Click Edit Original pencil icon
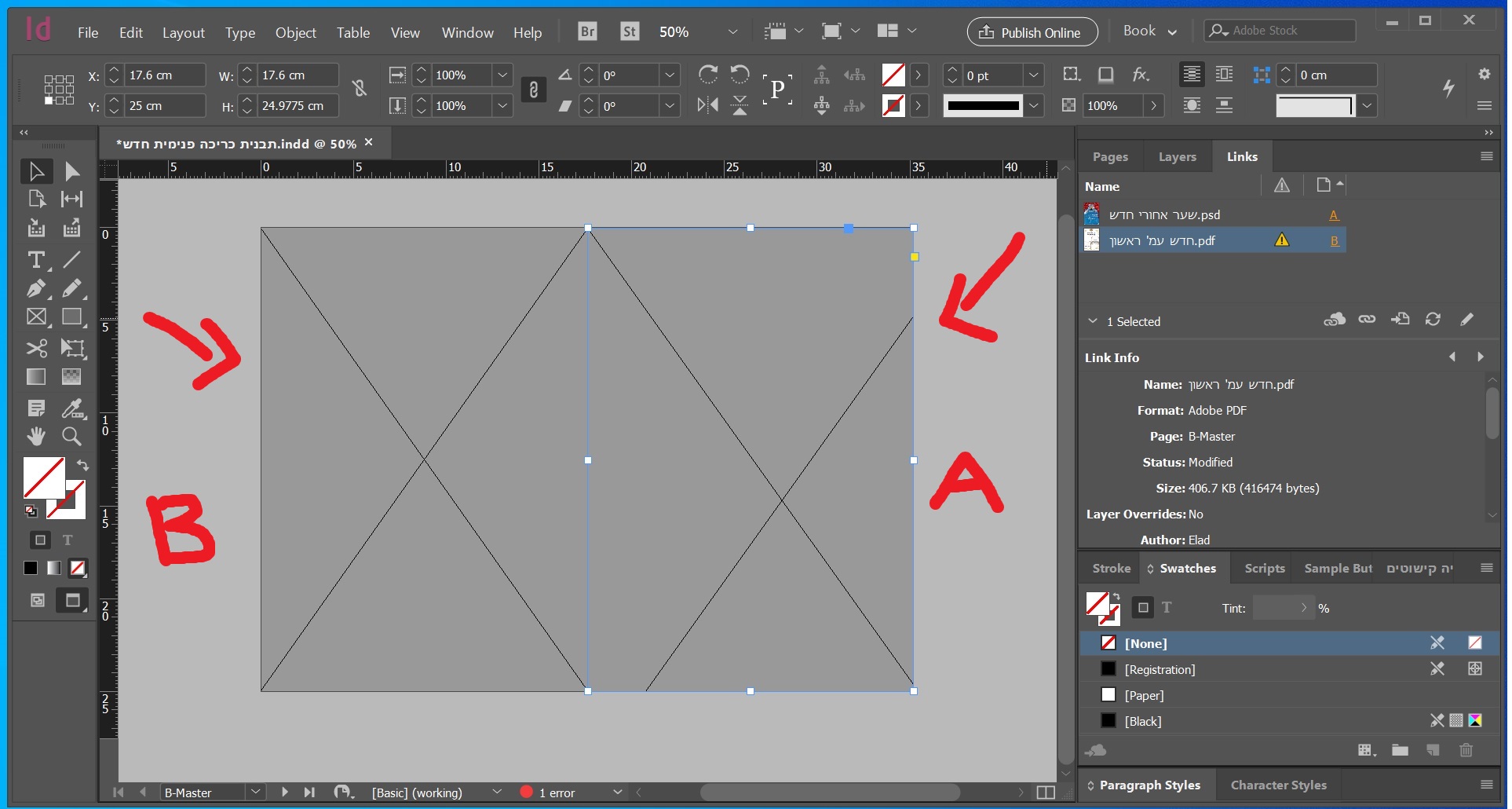 tap(1466, 320)
